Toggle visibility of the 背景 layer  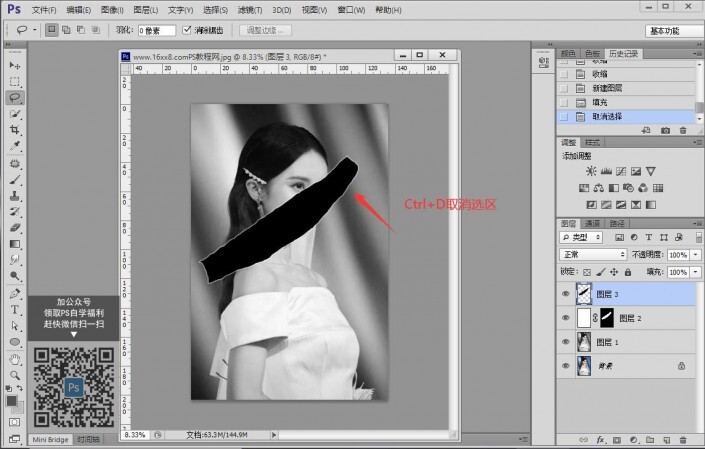pos(566,366)
